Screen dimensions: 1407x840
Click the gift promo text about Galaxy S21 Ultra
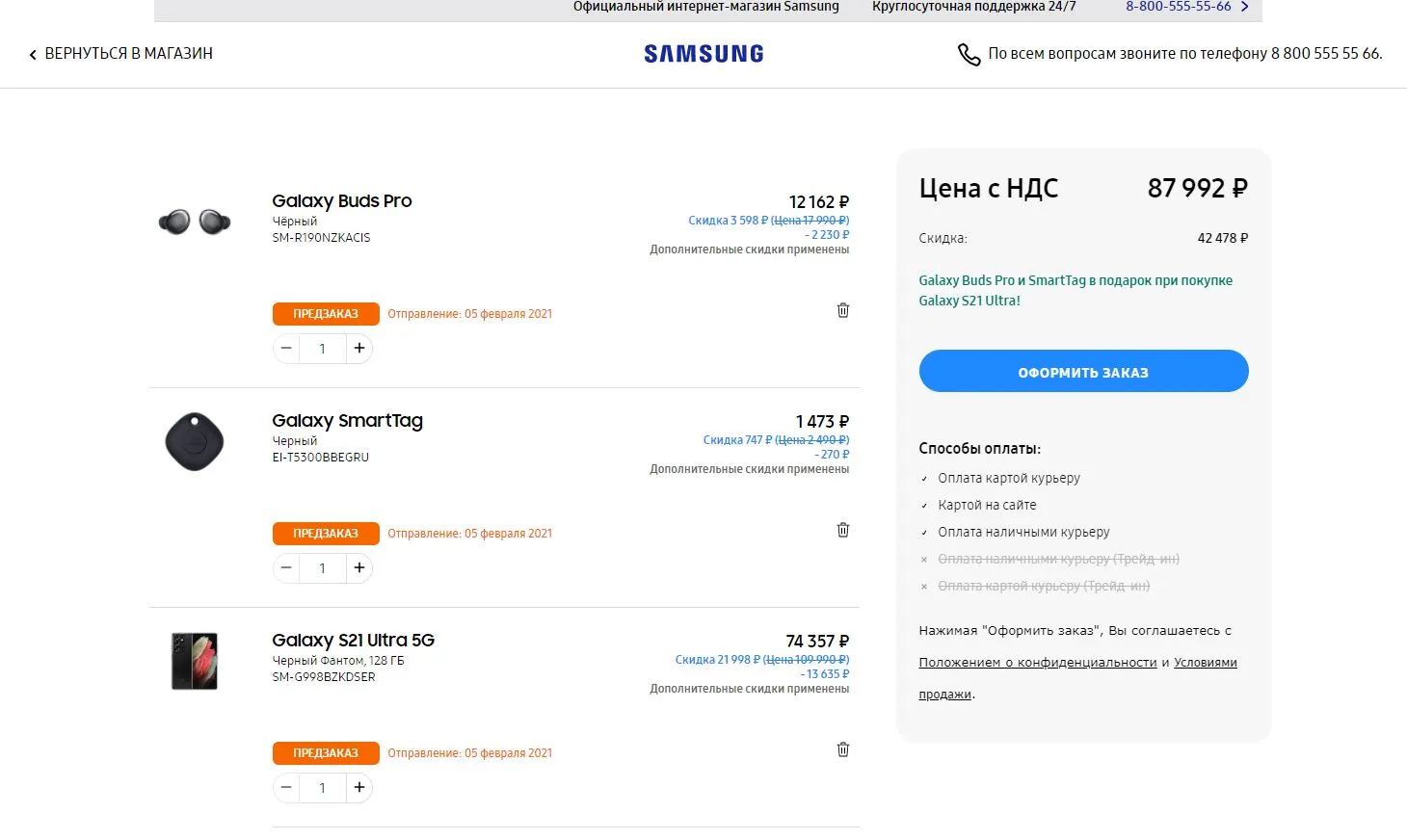click(1075, 290)
